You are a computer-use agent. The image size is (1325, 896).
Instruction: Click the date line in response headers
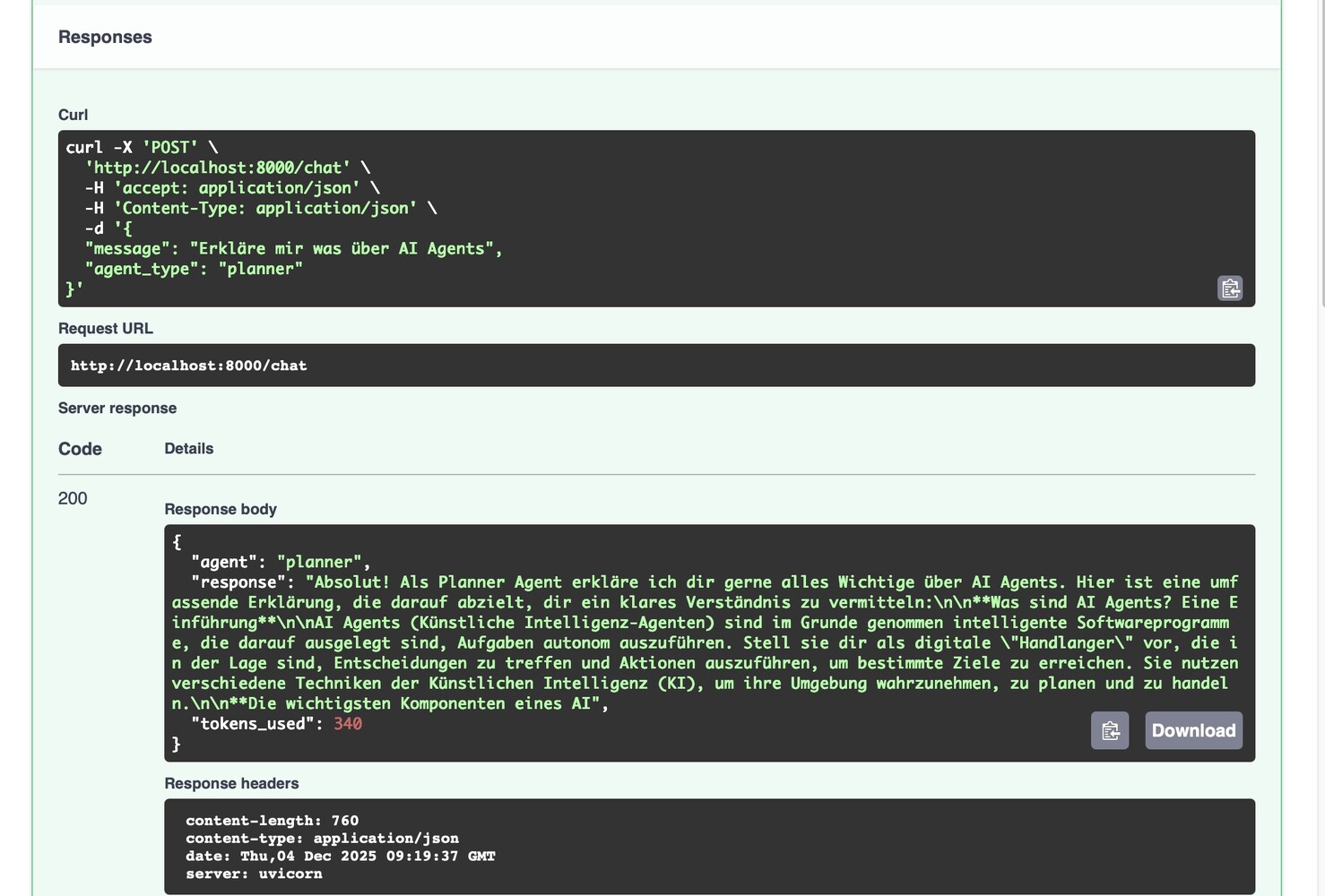tap(340, 856)
